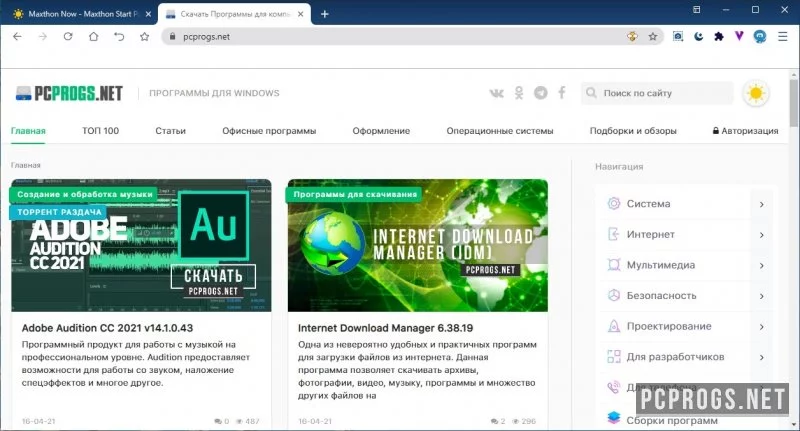
Task: Open the Для разработчиков navigation category
Action: point(675,357)
